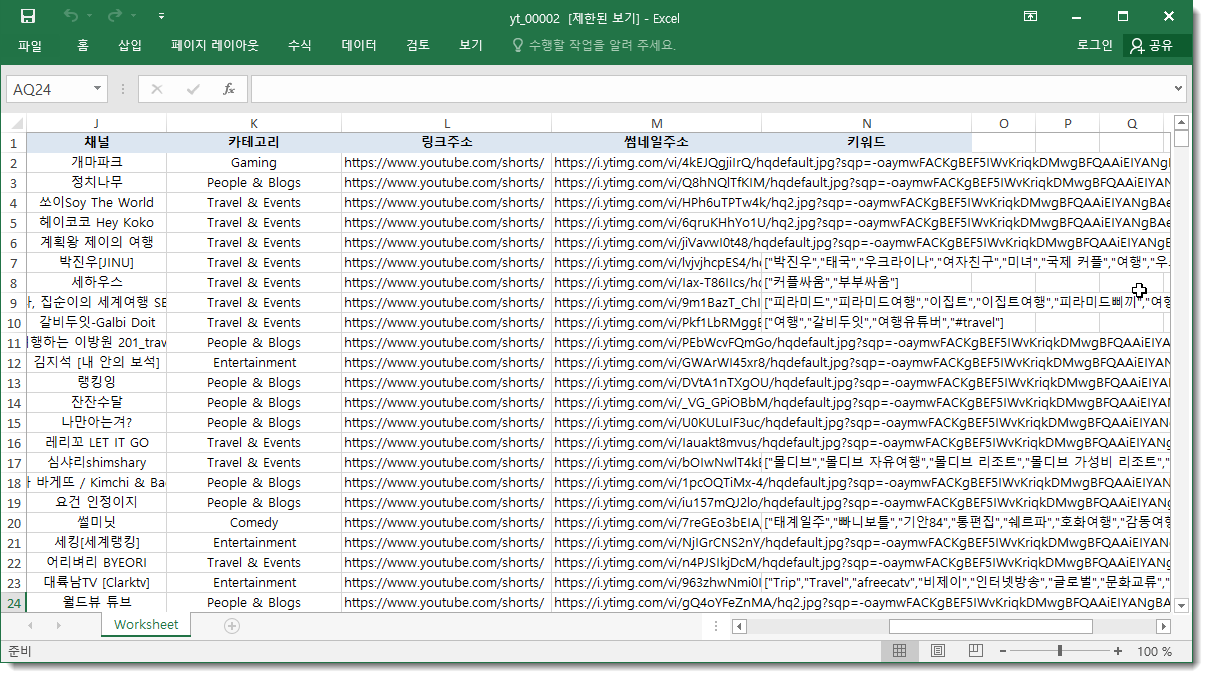
Task: Click the Name Box showing AQ24
Action: click(49, 89)
